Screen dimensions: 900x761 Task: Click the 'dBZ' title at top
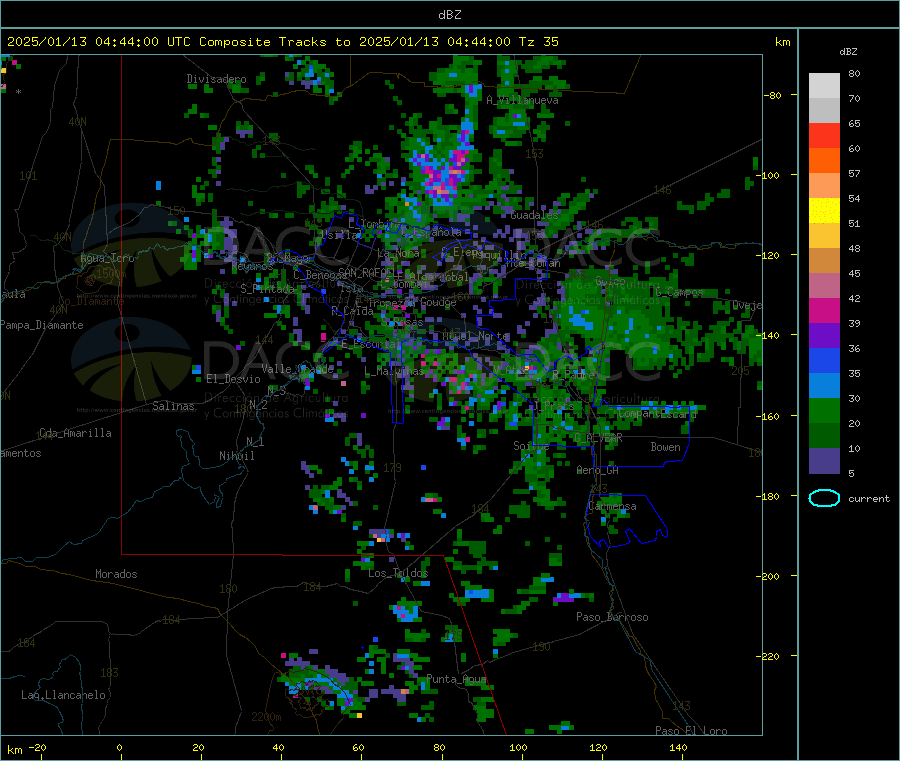(449, 15)
